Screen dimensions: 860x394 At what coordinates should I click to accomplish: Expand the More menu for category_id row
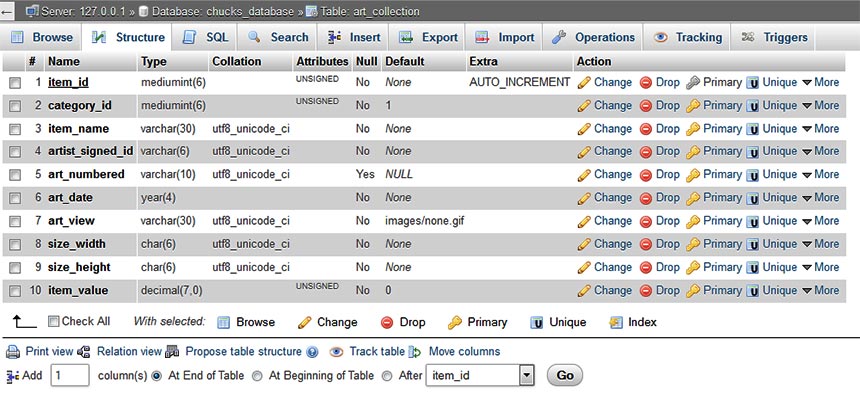coord(821,106)
